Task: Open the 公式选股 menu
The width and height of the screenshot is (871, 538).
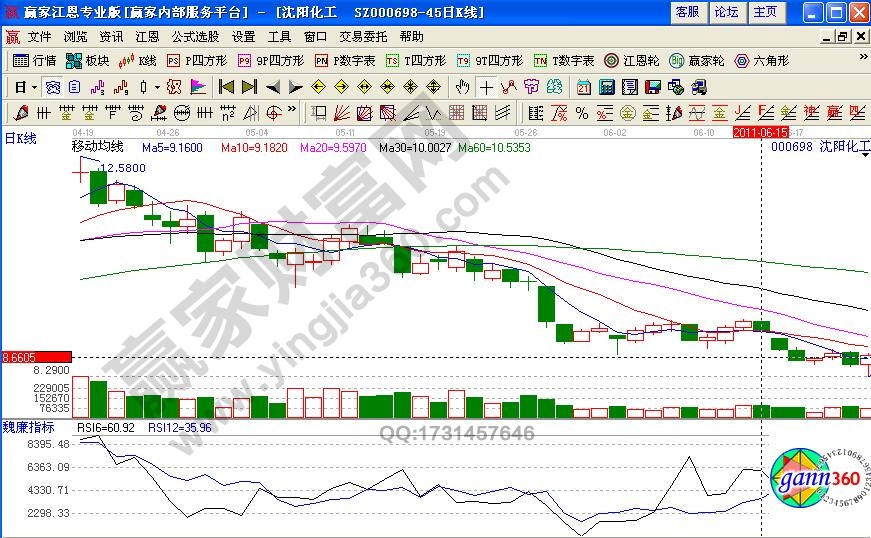Action: click(x=195, y=36)
